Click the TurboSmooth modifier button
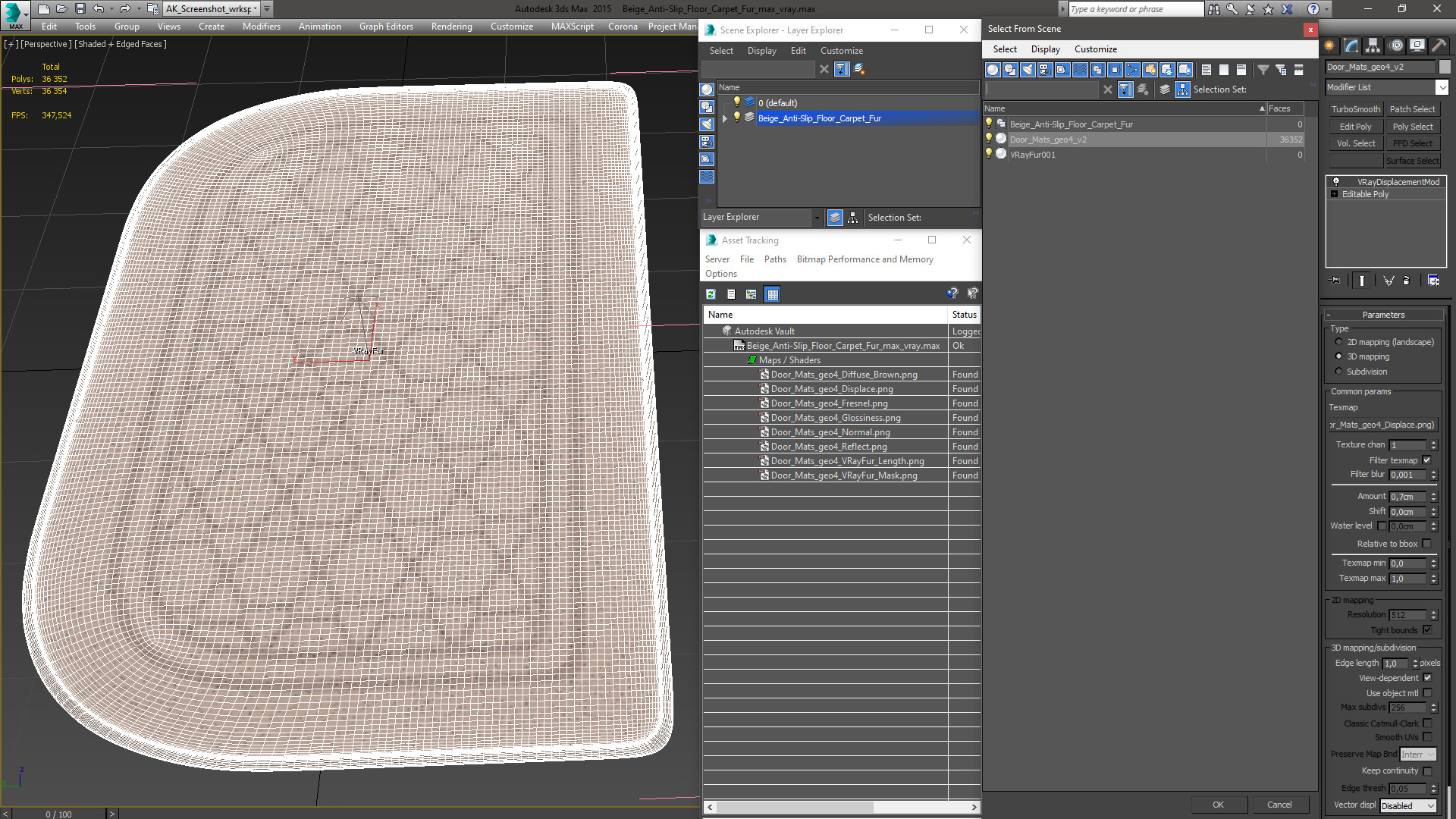Image resolution: width=1456 pixels, height=819 pixels. (1355, 109)
